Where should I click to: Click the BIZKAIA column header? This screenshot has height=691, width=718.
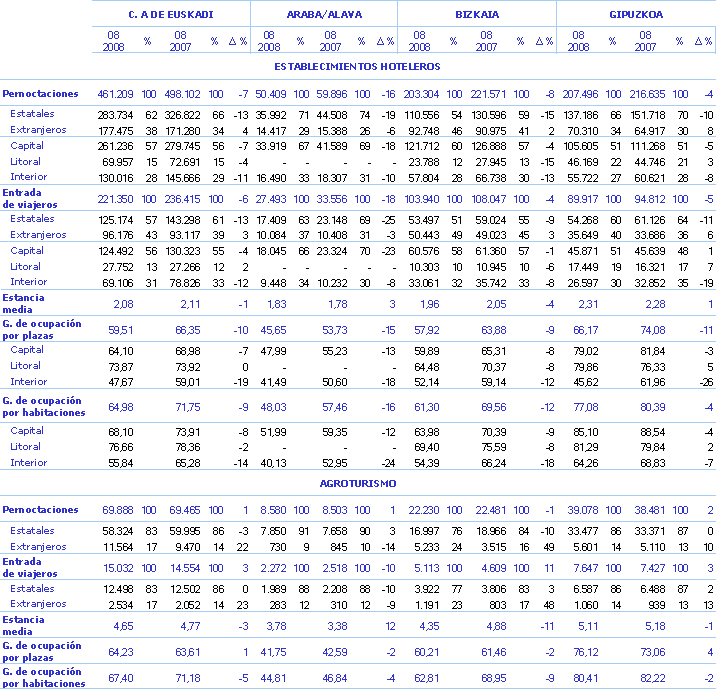point(477,15)
